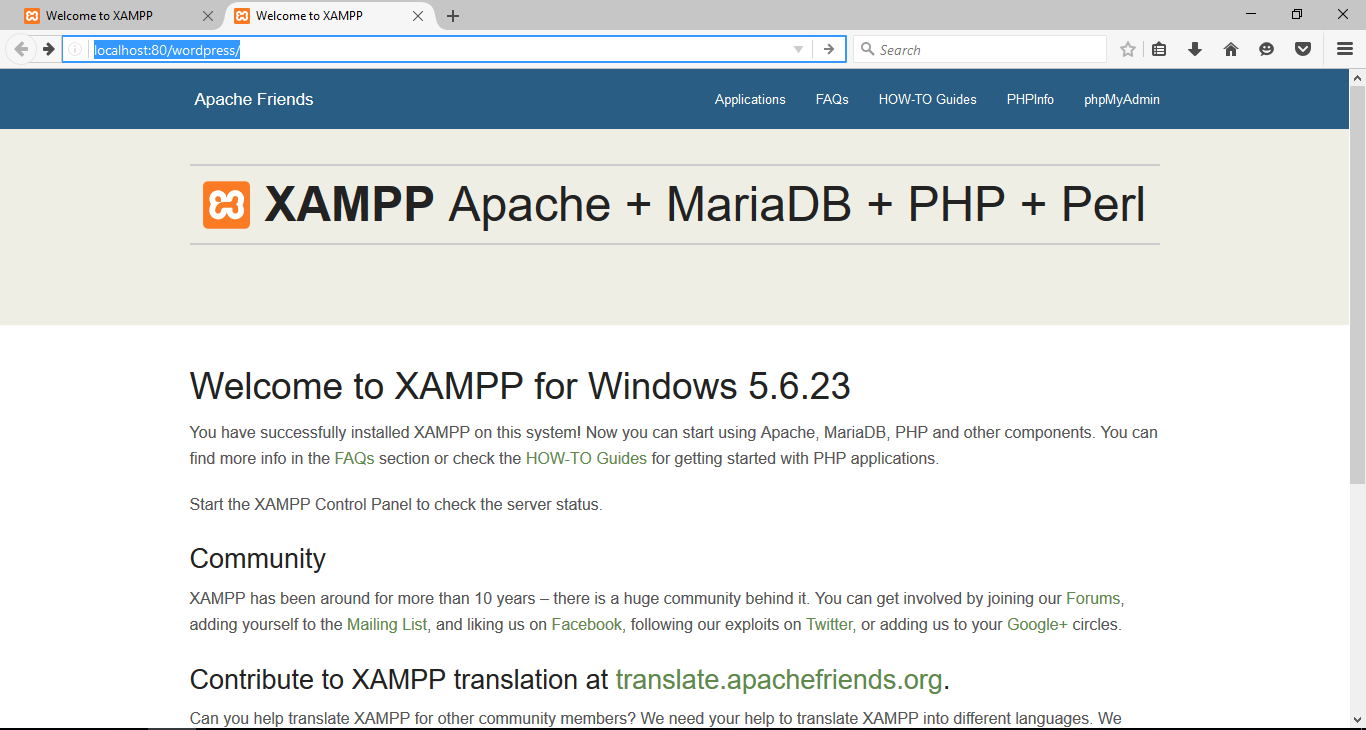Visit the Forums link in the Community section
1366x730 pixels.
[x=1092, y=598]
